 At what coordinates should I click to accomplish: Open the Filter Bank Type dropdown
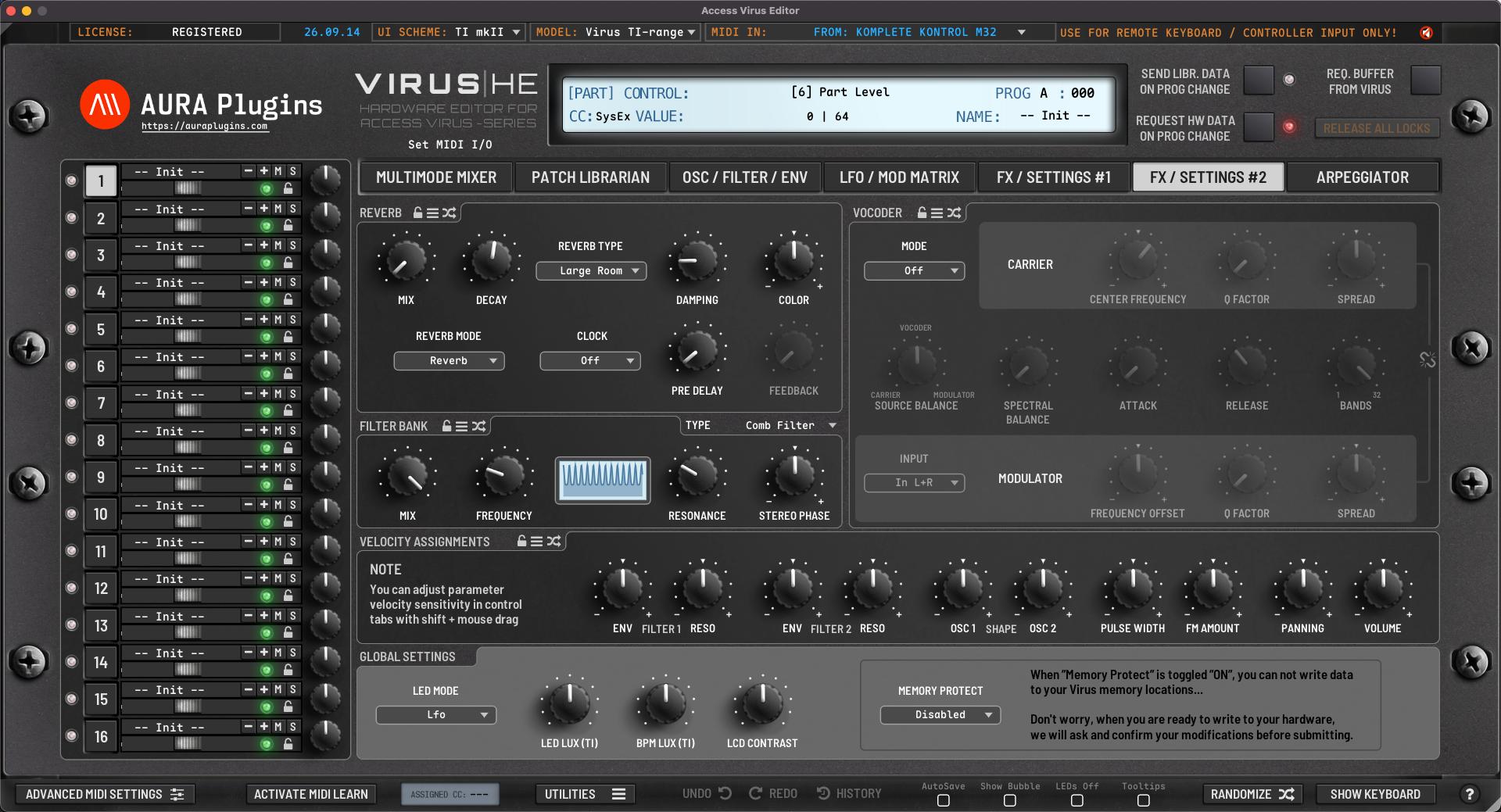coord(790,425)
